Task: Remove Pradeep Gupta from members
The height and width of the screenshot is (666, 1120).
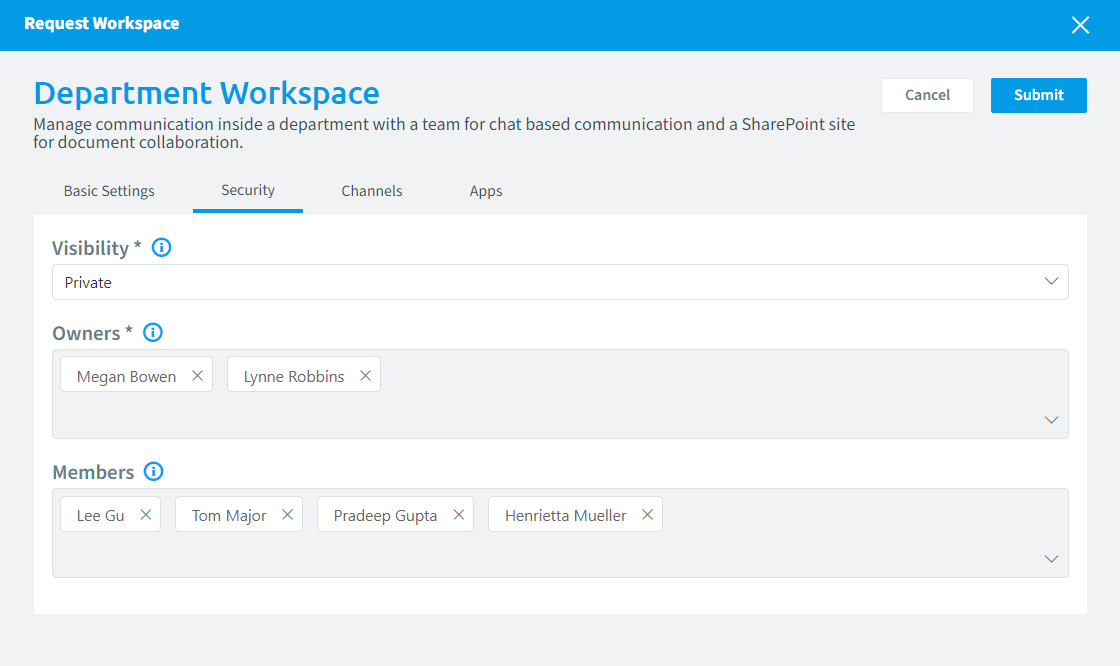Action: click(459, 515)
